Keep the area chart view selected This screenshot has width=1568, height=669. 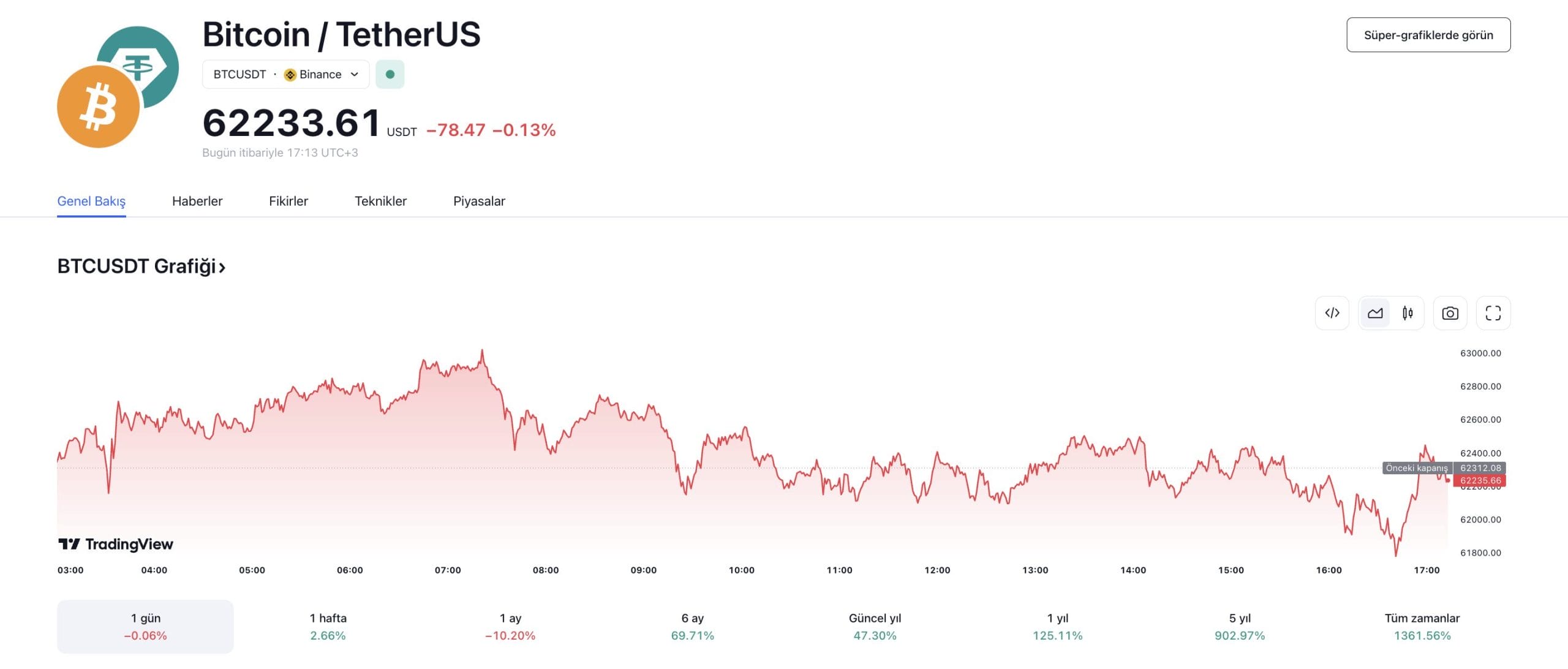click(1376, 312)
